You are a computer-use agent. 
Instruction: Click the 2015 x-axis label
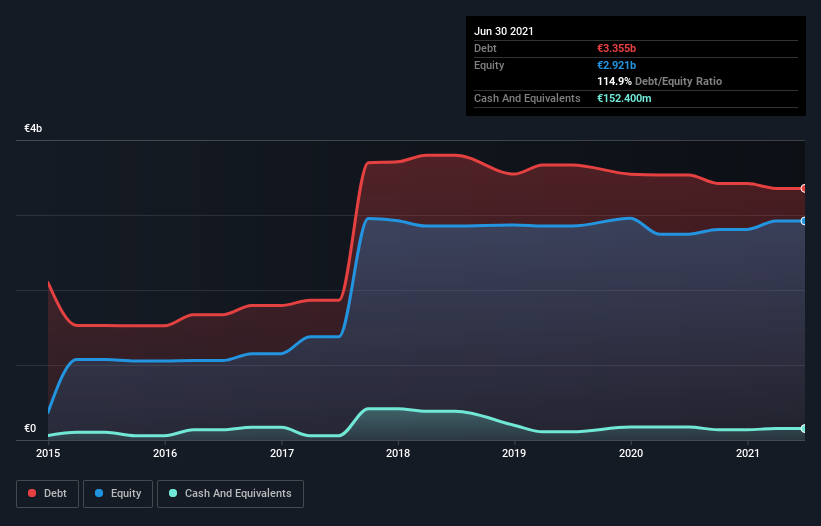pos(48,453)
